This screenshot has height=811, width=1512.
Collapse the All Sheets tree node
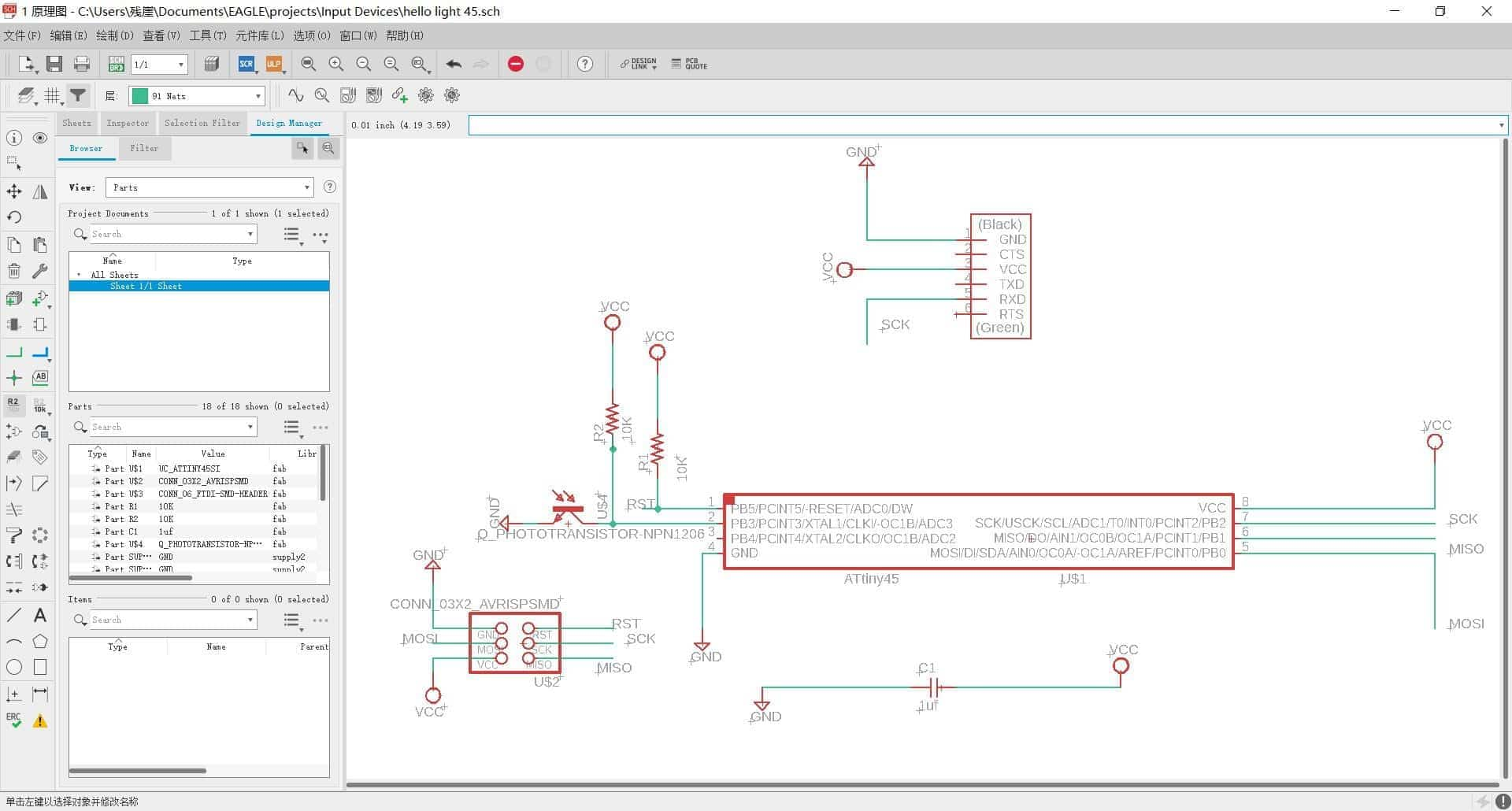[79, 275]
